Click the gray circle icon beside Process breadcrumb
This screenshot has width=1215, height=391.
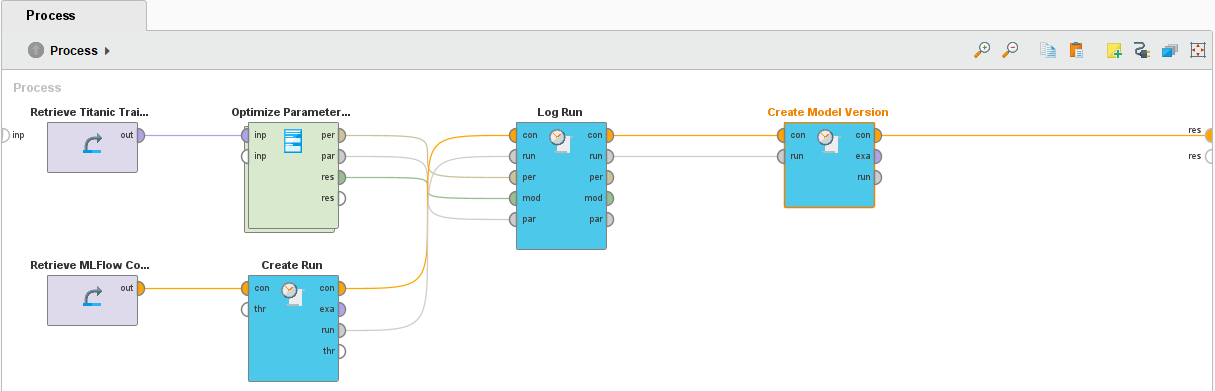click(36, 50)
